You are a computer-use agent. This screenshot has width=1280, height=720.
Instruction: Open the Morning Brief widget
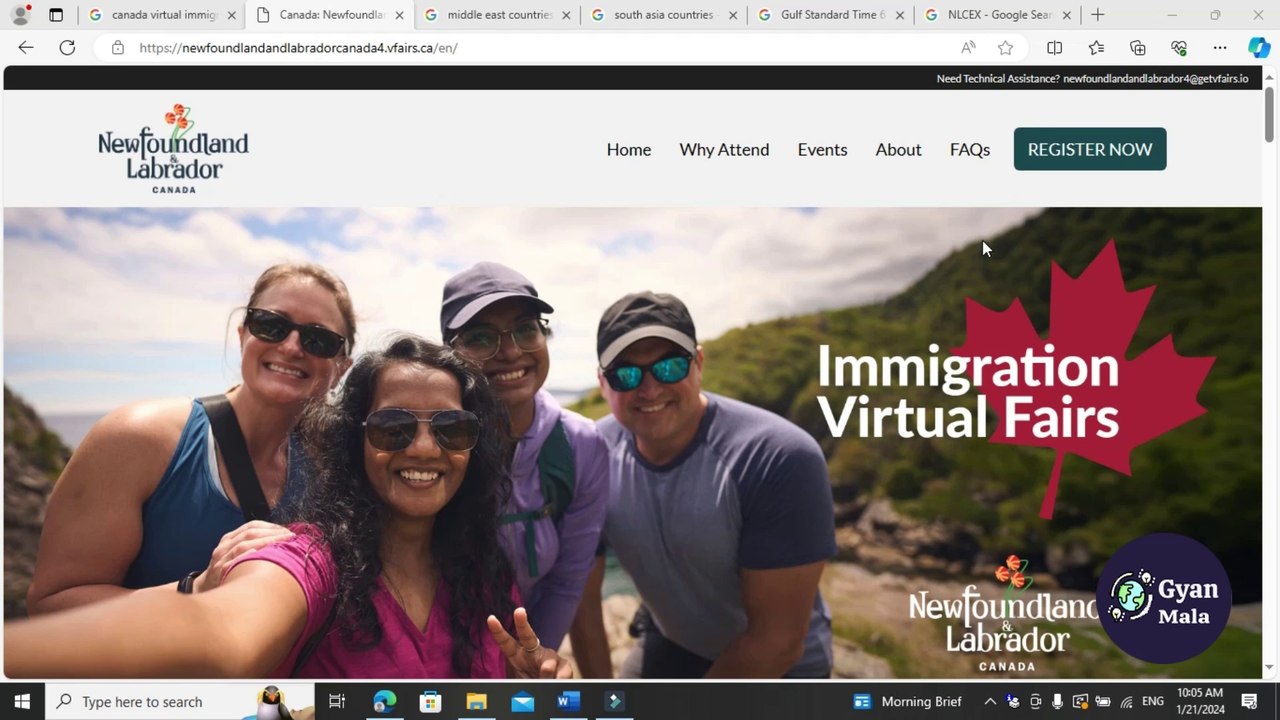point(907,701)
